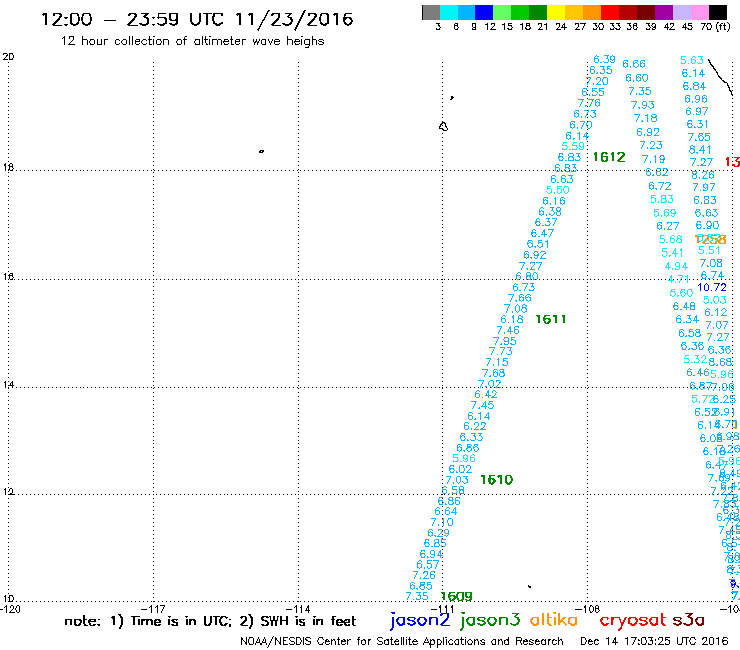Click the latitude 20 axis label
The image size is (740, 650).
click(x=8, y=57)
